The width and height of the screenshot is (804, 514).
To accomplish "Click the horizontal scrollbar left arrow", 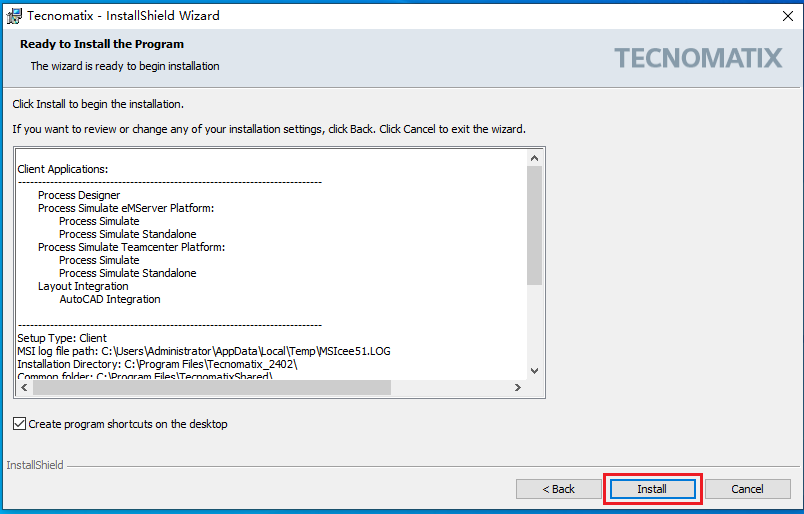I will click(24, 387).
